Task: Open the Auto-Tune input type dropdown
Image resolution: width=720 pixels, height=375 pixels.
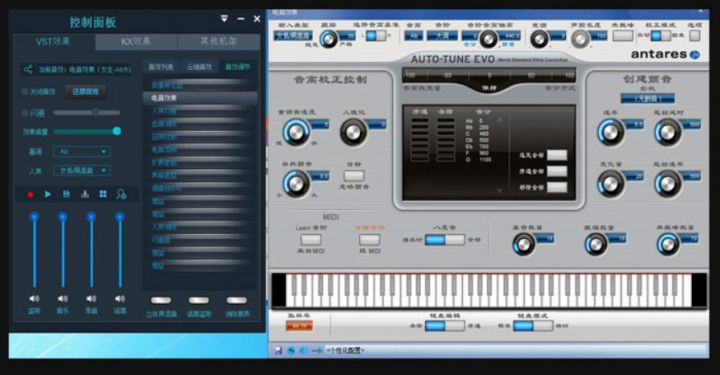Action: coord(293,35)
